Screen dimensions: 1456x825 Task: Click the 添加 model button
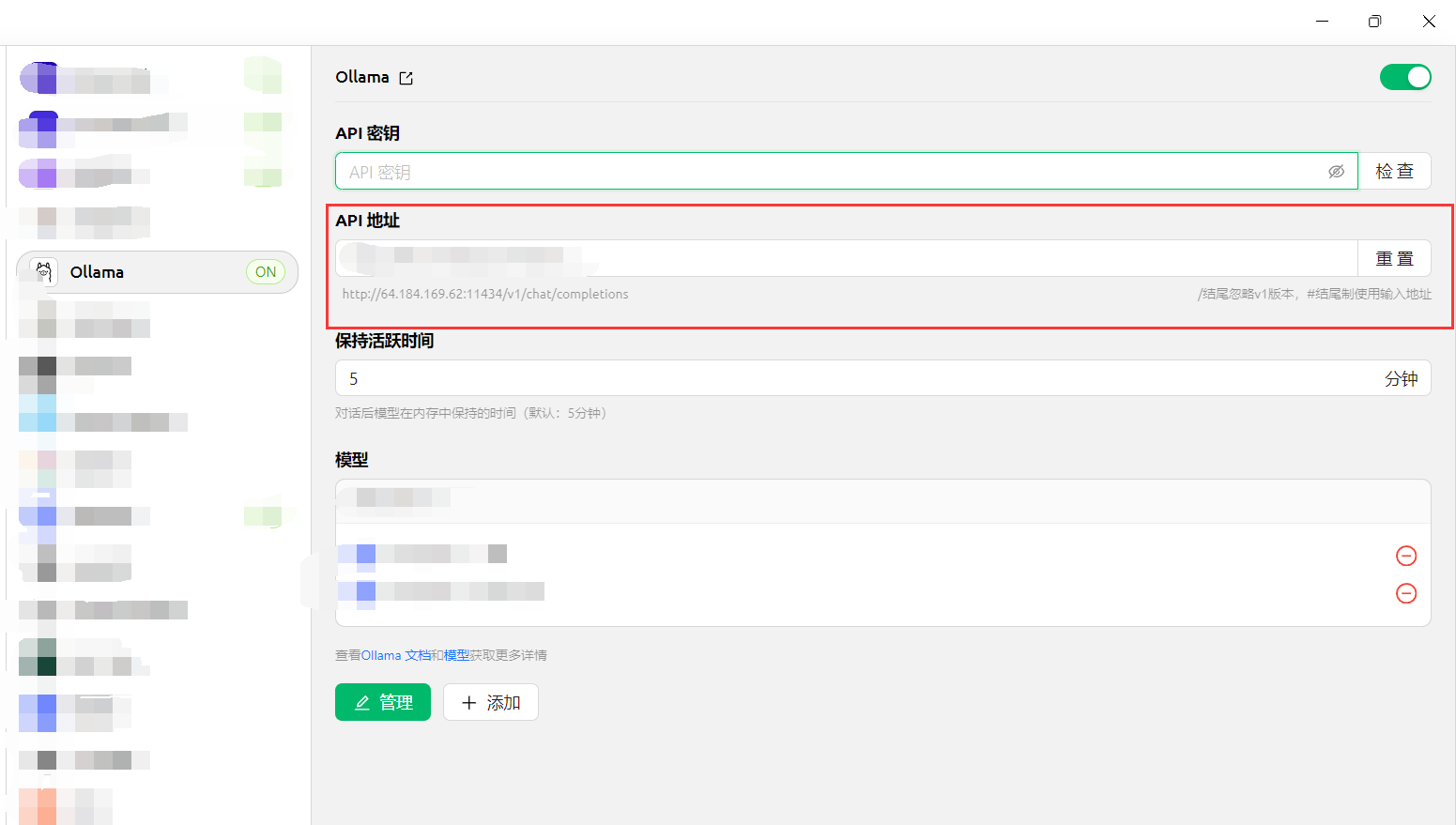(x=491, y=702)
